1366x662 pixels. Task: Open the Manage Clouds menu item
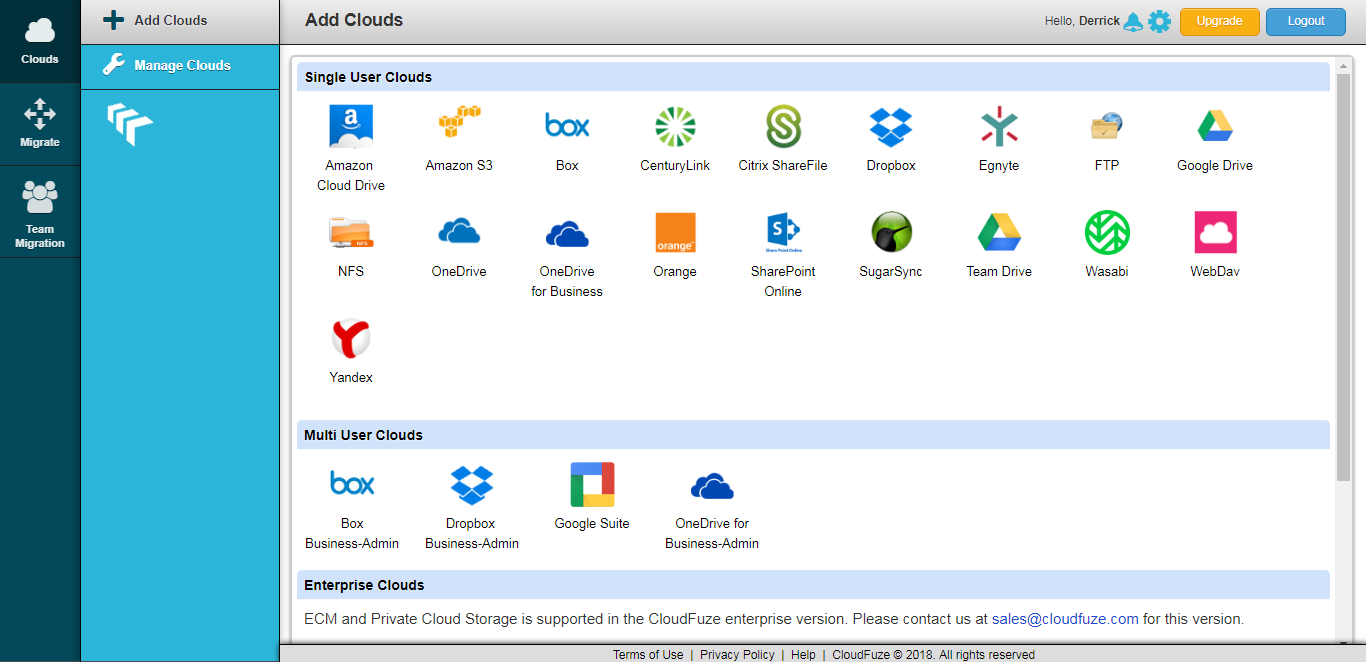180,66
